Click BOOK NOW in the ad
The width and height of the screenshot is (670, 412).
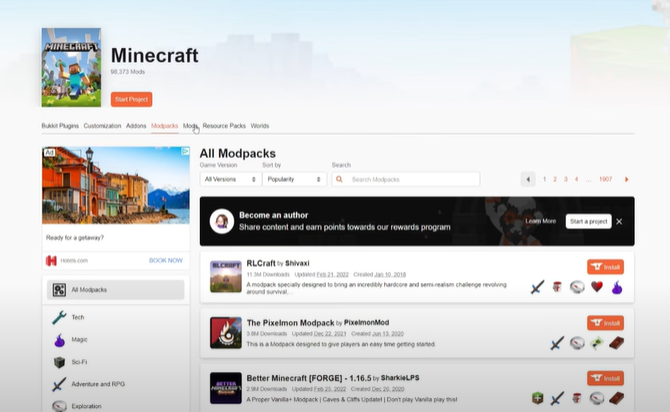(166, 260)
